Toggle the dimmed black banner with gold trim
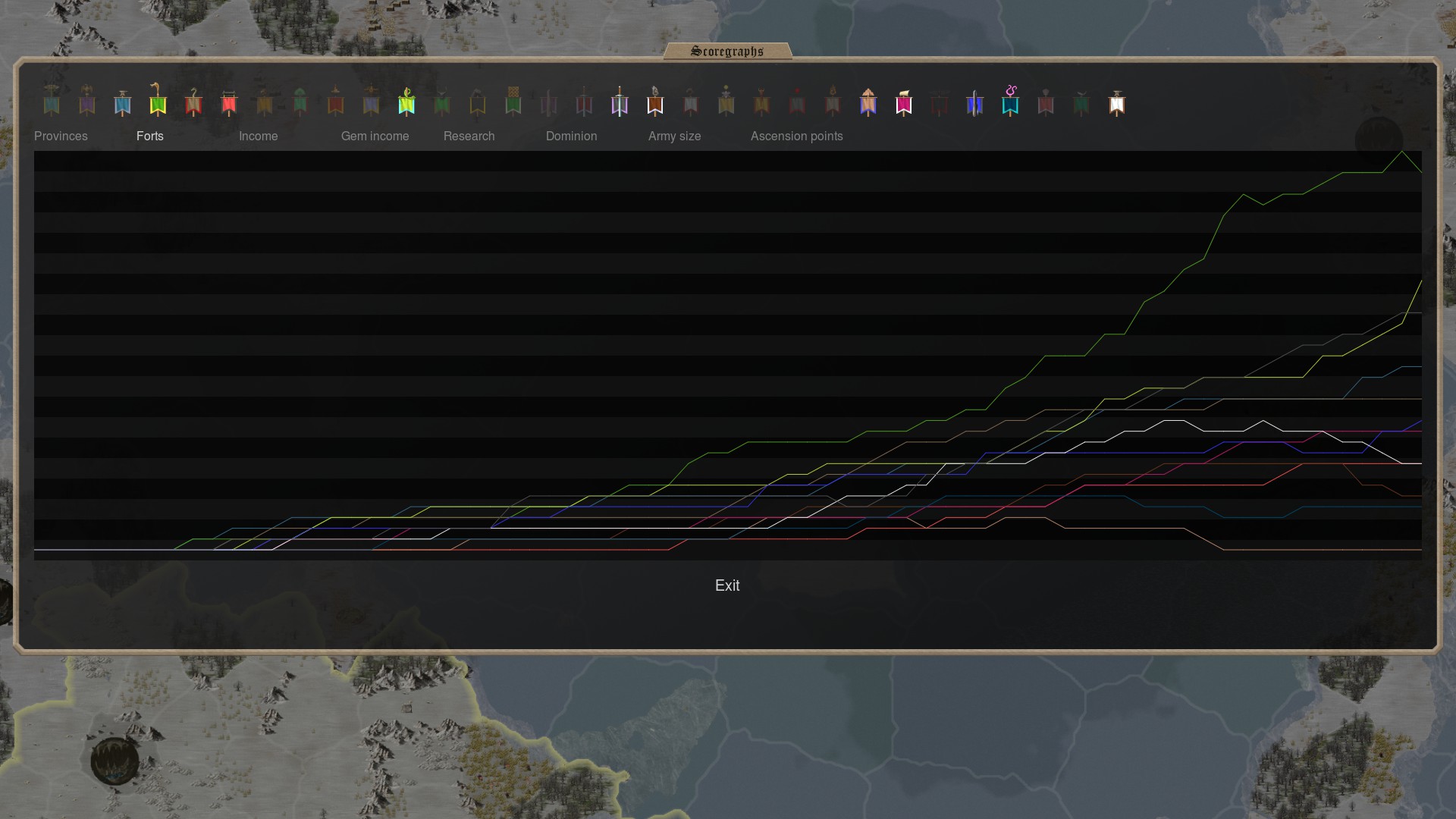The image size is (1456, 819). 478,102
